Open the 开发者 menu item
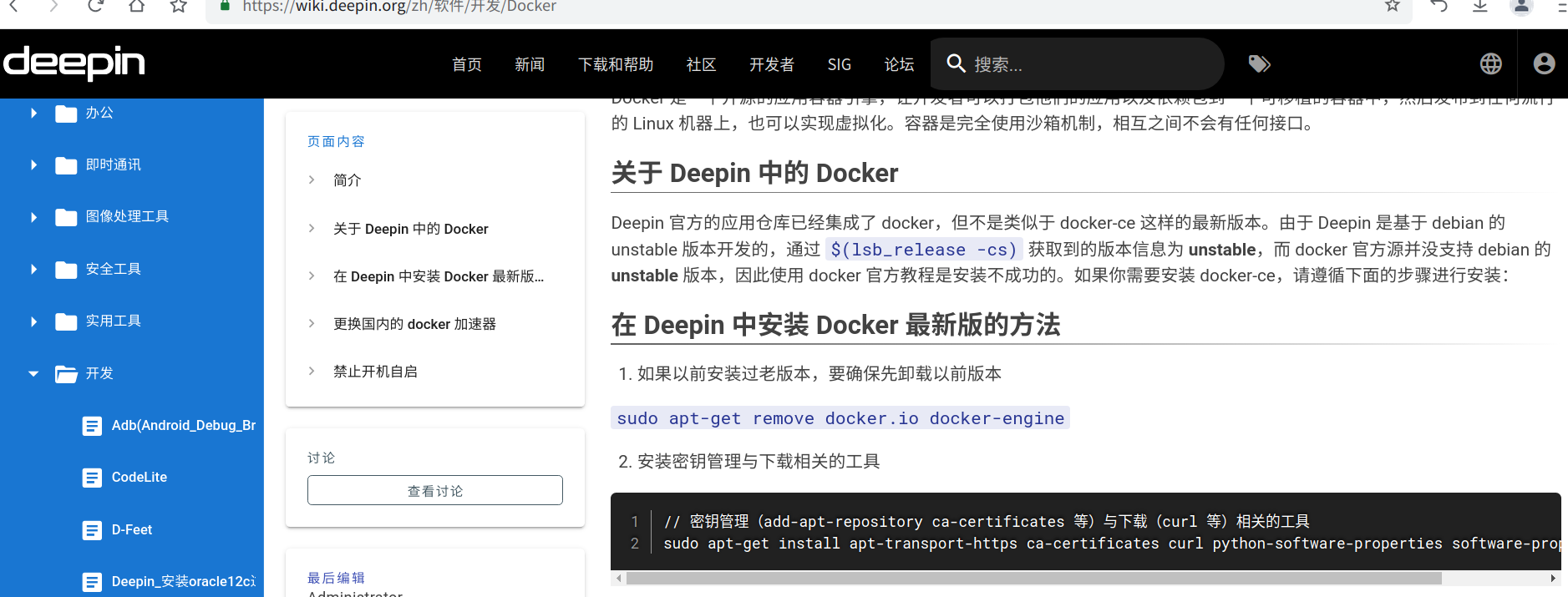The image size is (1568, 597). point(772,64)
